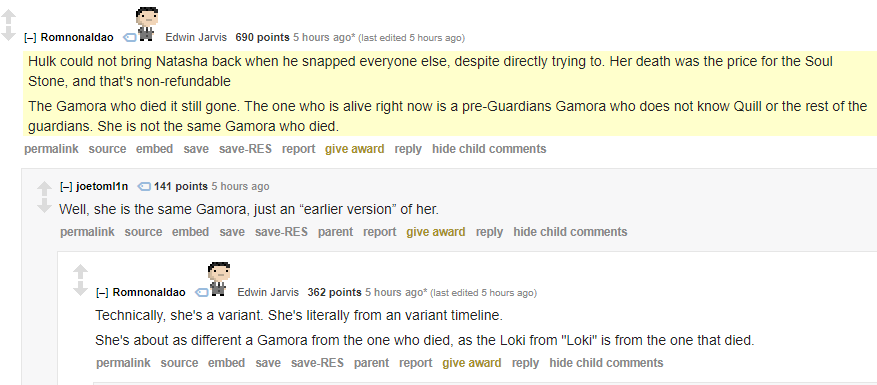Upvote Romnonaldao's top comment
The height and width of the screenshot is (385, 877).
coord(8,17)
